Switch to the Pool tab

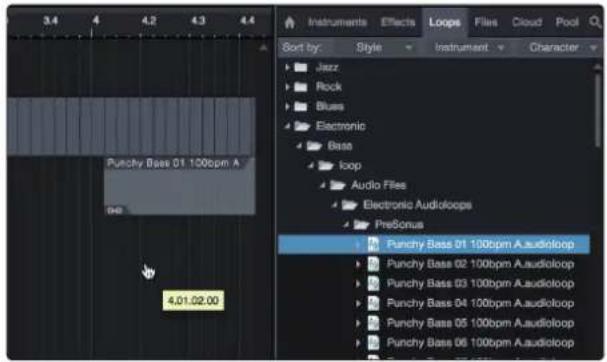(x=567, y=22)
